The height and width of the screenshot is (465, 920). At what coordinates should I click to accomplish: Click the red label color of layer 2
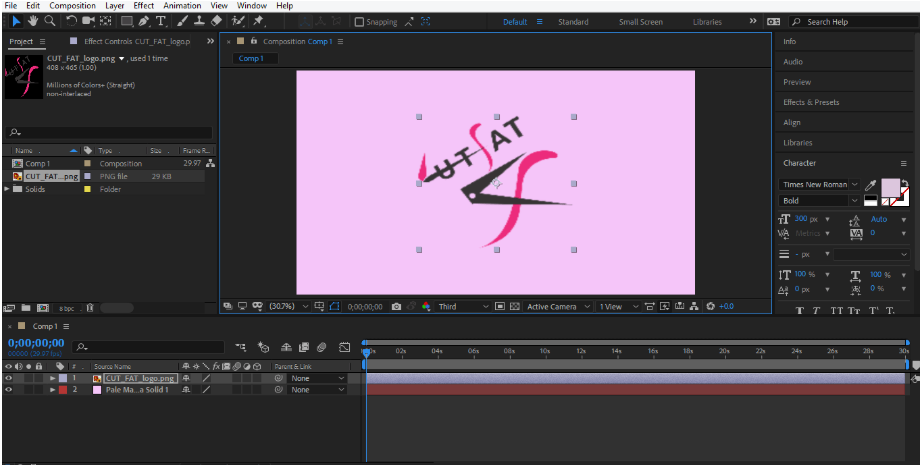[63, 389]
